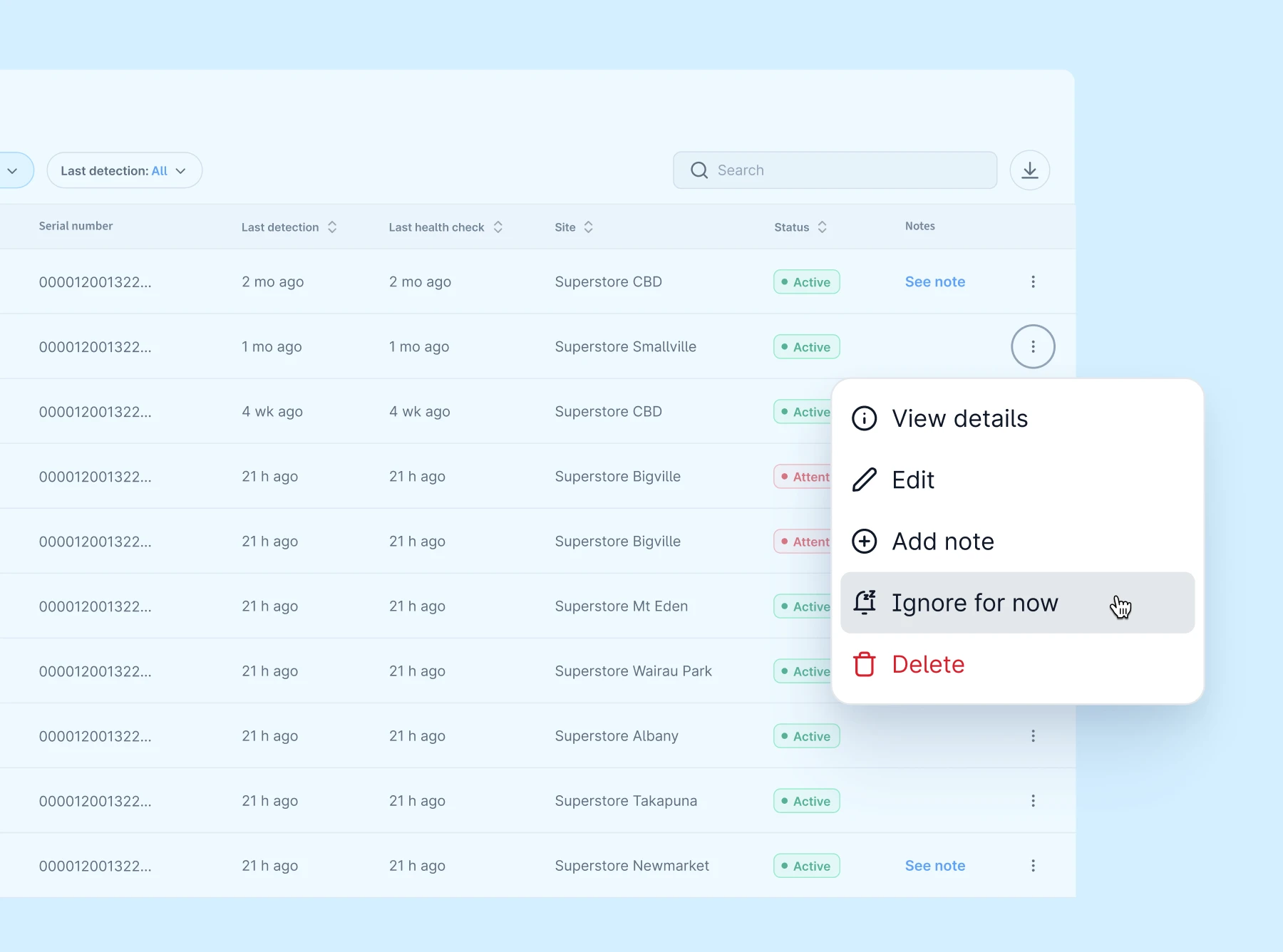Choose Delete in the context menu

point(1017,664)
